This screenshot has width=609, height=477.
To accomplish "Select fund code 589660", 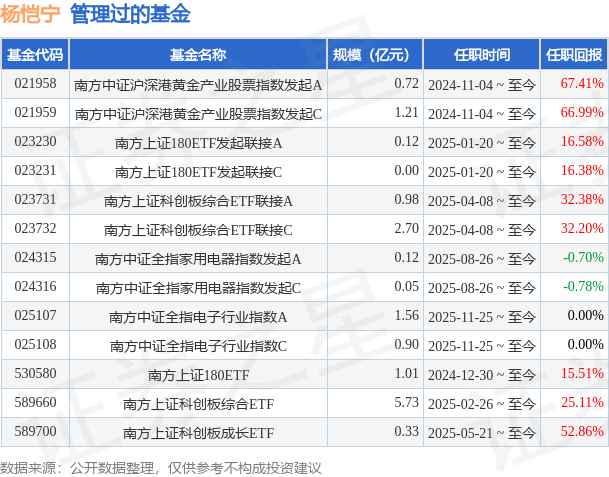I will pyautogui.click(x=35, y=402).
